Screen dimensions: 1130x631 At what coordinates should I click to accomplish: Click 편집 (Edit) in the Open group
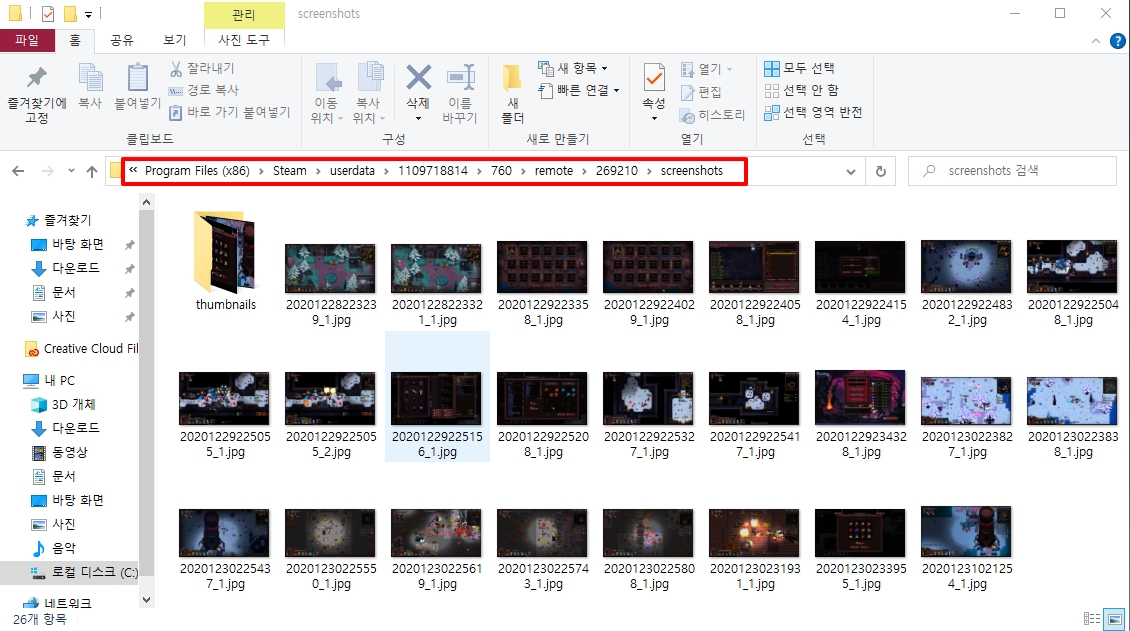pyautogui.click(x=701, y=92)
